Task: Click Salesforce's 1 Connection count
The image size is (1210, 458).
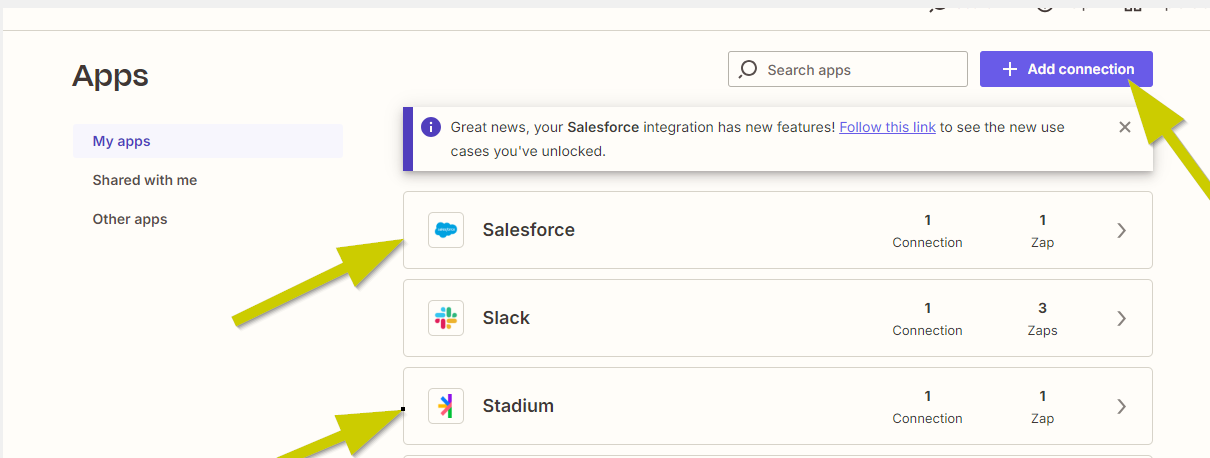Action: [x=928, y=231]
